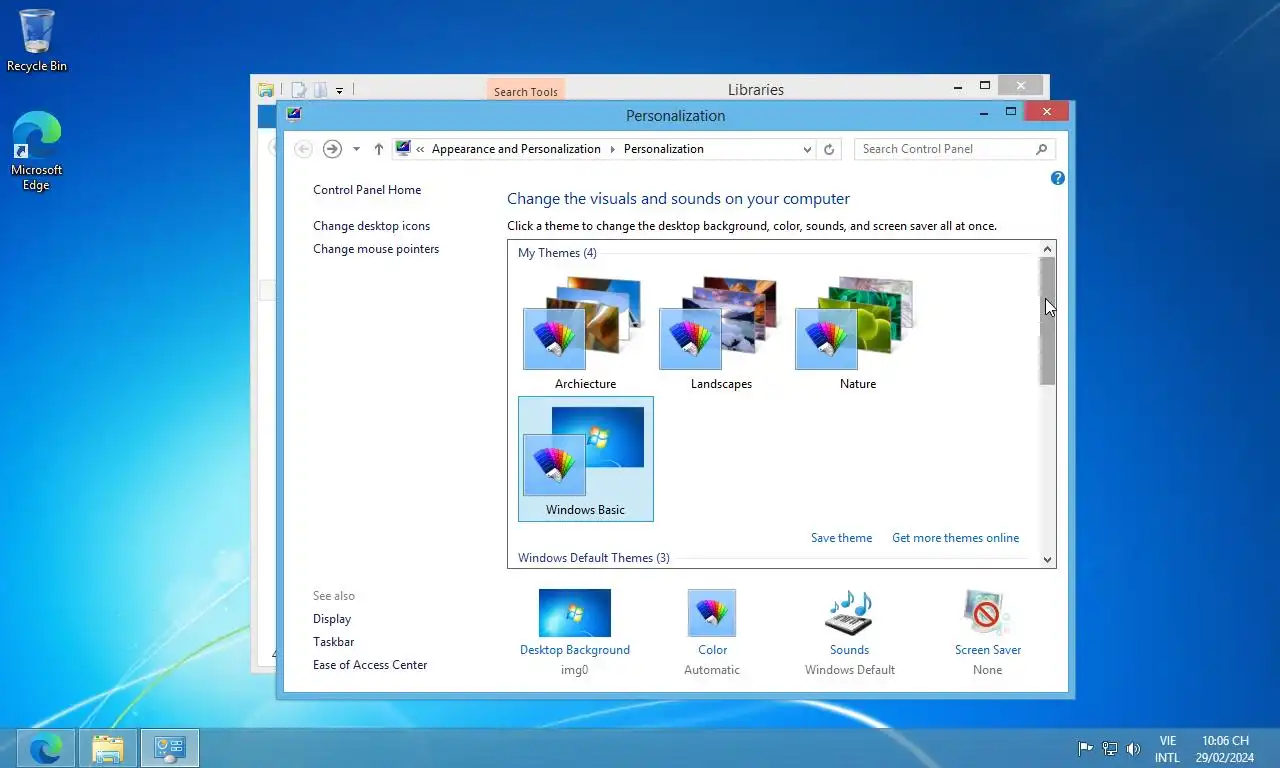Click the My Themes (4) heading

point(557,253)
